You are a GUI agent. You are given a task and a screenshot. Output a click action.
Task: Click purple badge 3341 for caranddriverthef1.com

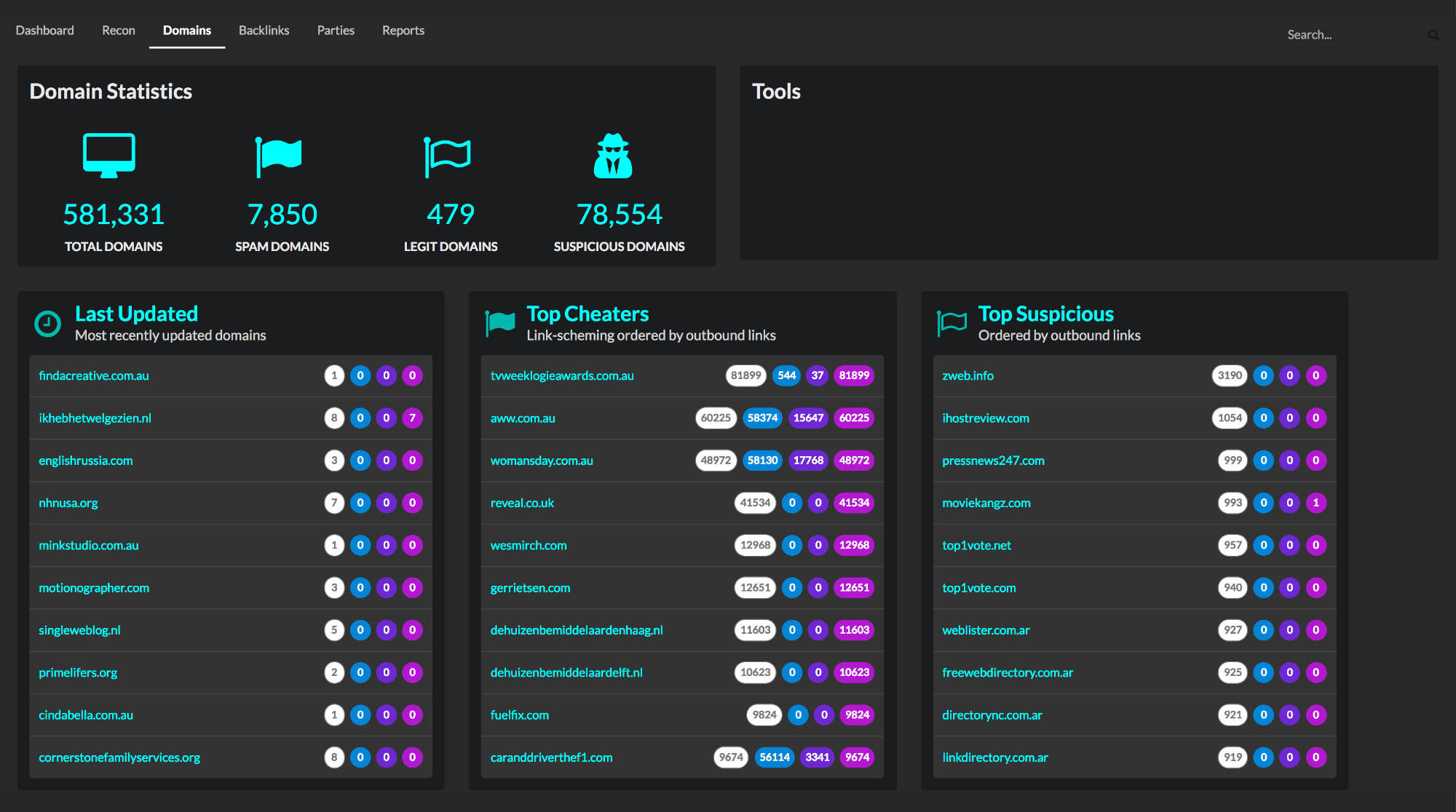tap(818, 757)
